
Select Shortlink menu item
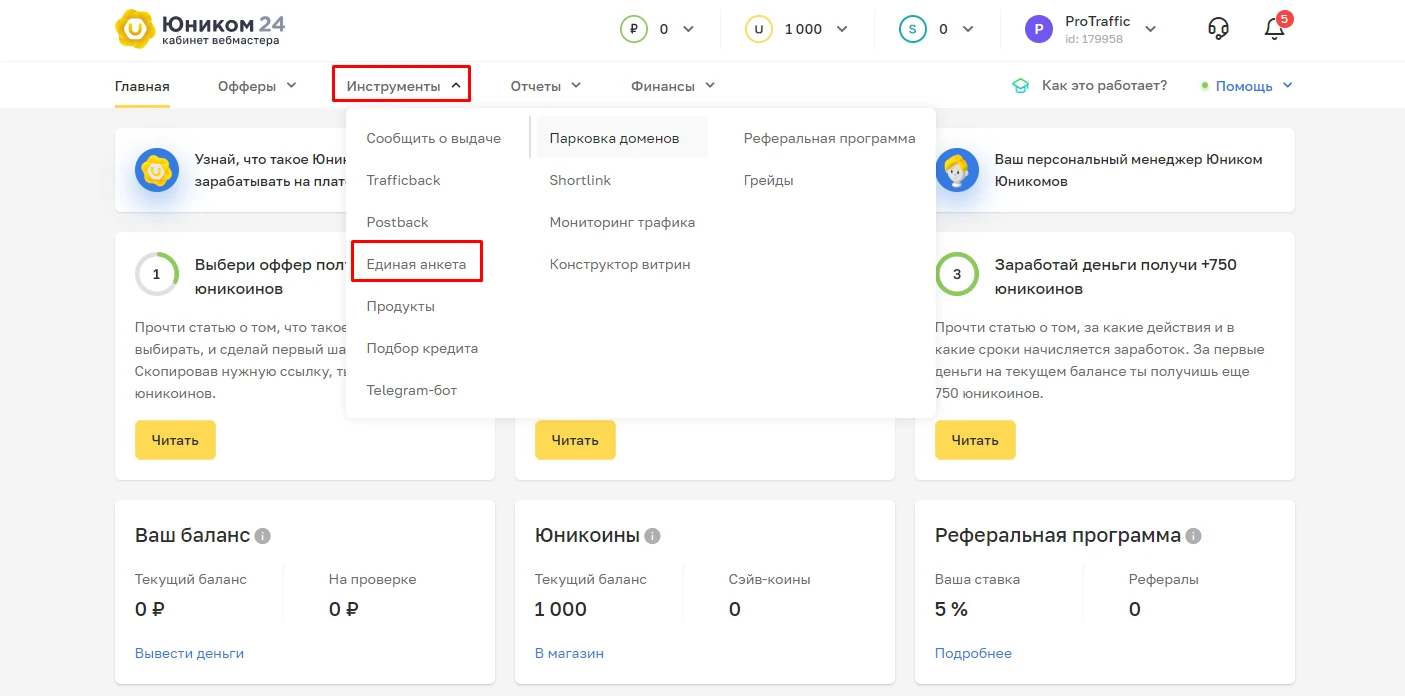[580, 180]
